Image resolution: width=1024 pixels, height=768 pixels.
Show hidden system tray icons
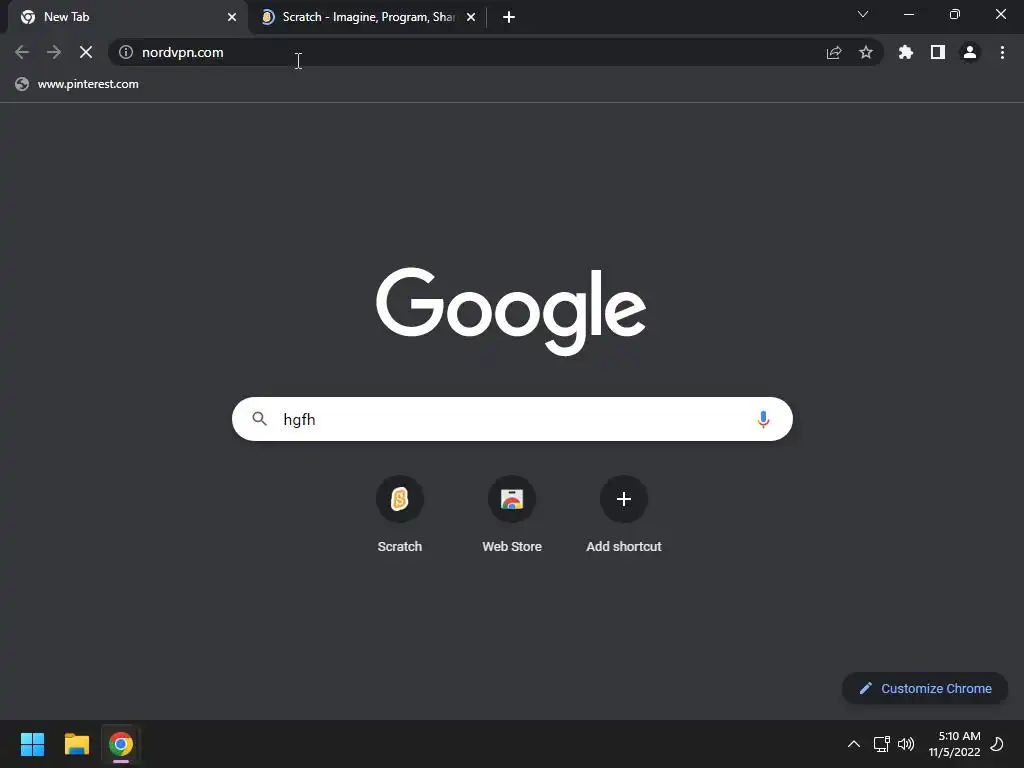[854, 744]
